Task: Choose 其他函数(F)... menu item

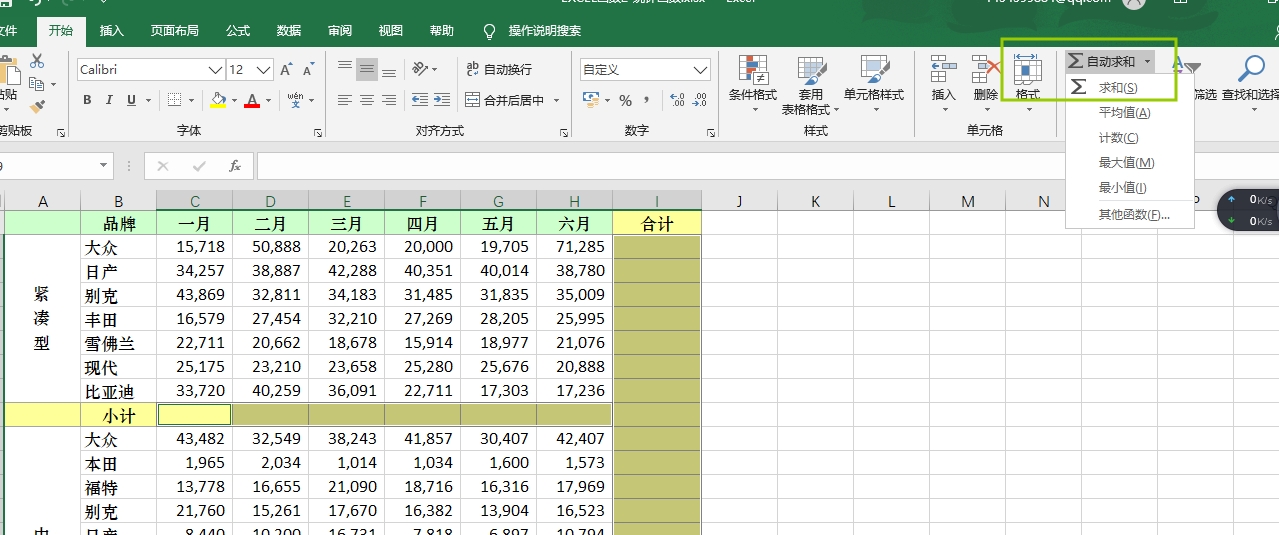Action: tap(1130, 215)
